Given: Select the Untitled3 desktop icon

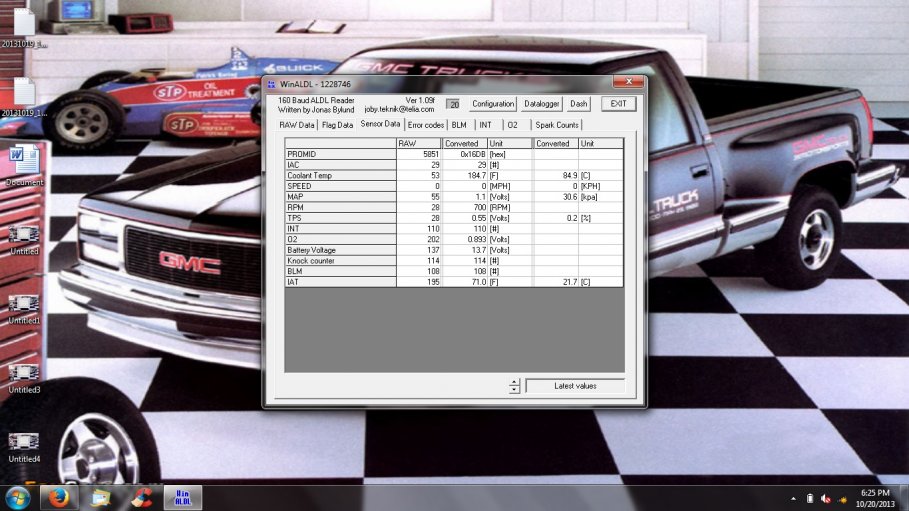Looking at the screenshot, I should click(24, 378).
